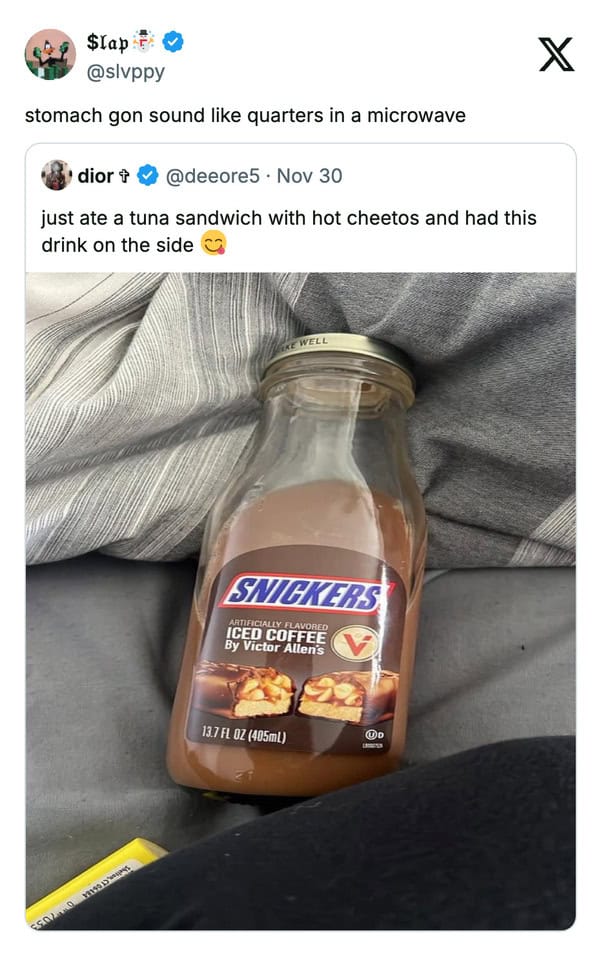Click dior's blue verified checkmark badge
The image size is (599, 962).
147,176
